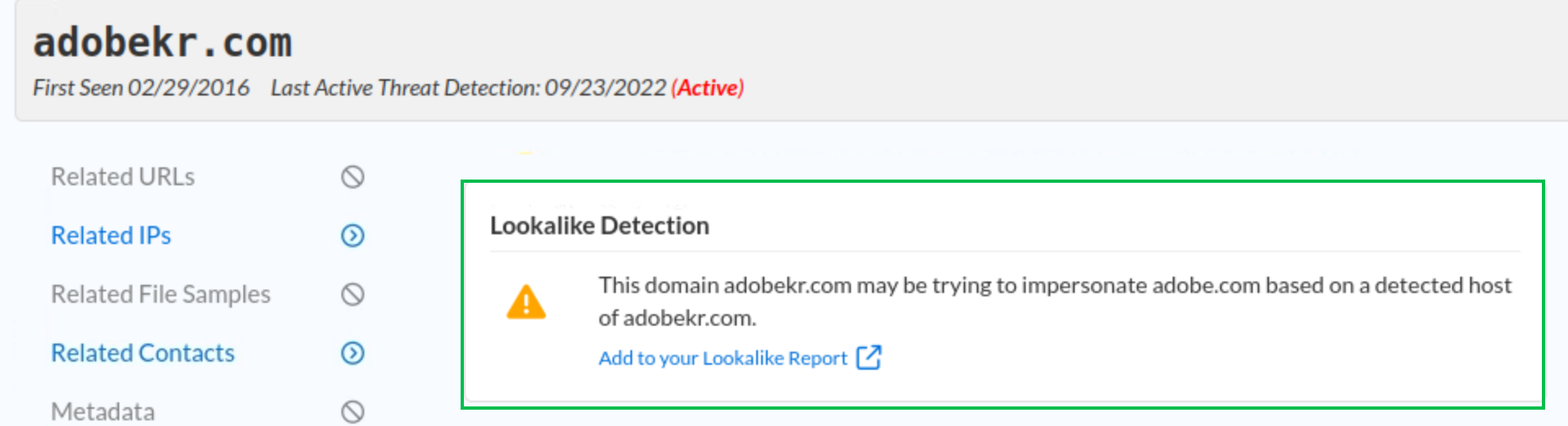Click the First Seen 02/29/2016 text
Screen dimensions: 1568x426
[x=141, y=88]
